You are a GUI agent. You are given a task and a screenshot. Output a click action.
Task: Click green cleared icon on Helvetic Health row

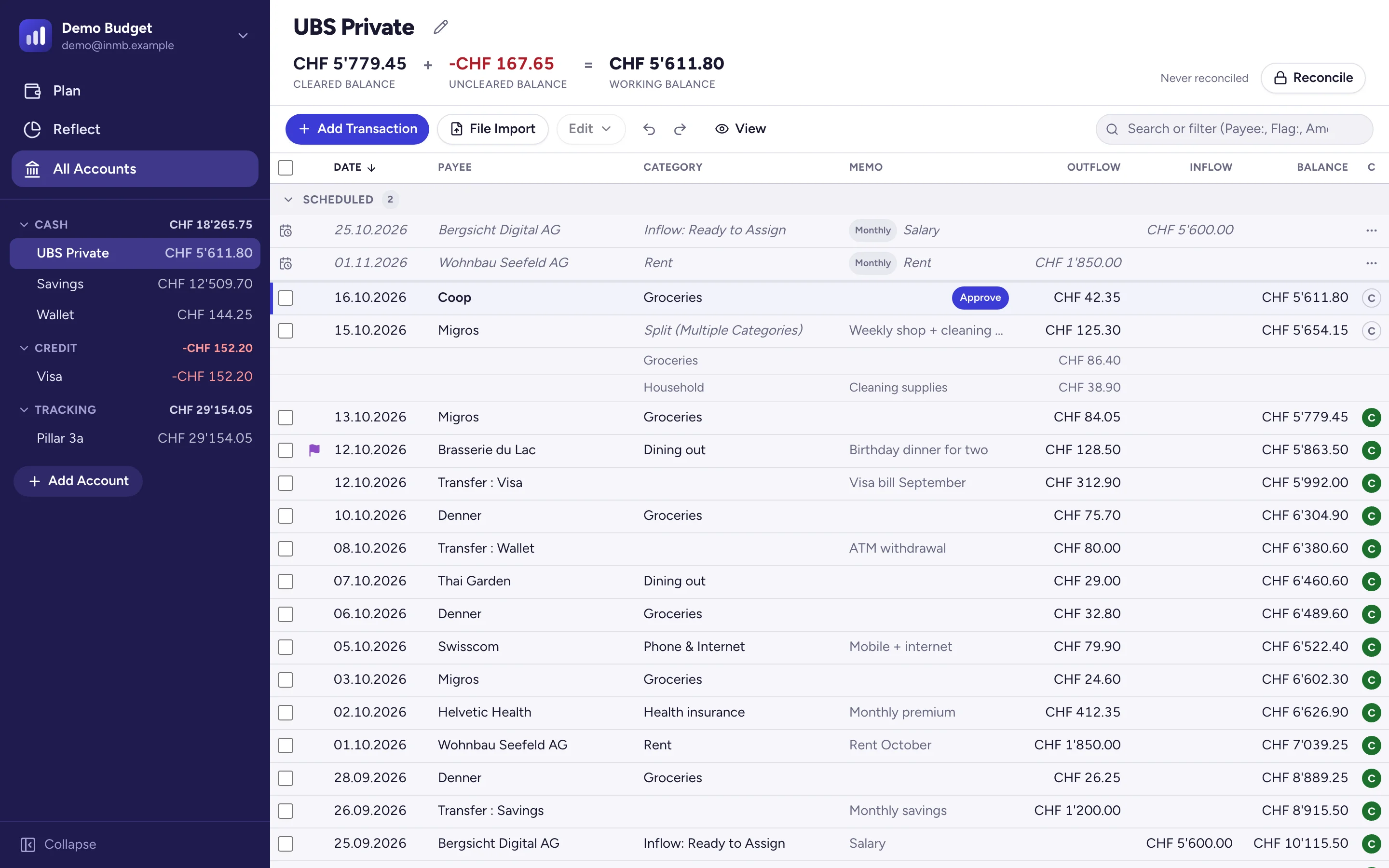1371,712
